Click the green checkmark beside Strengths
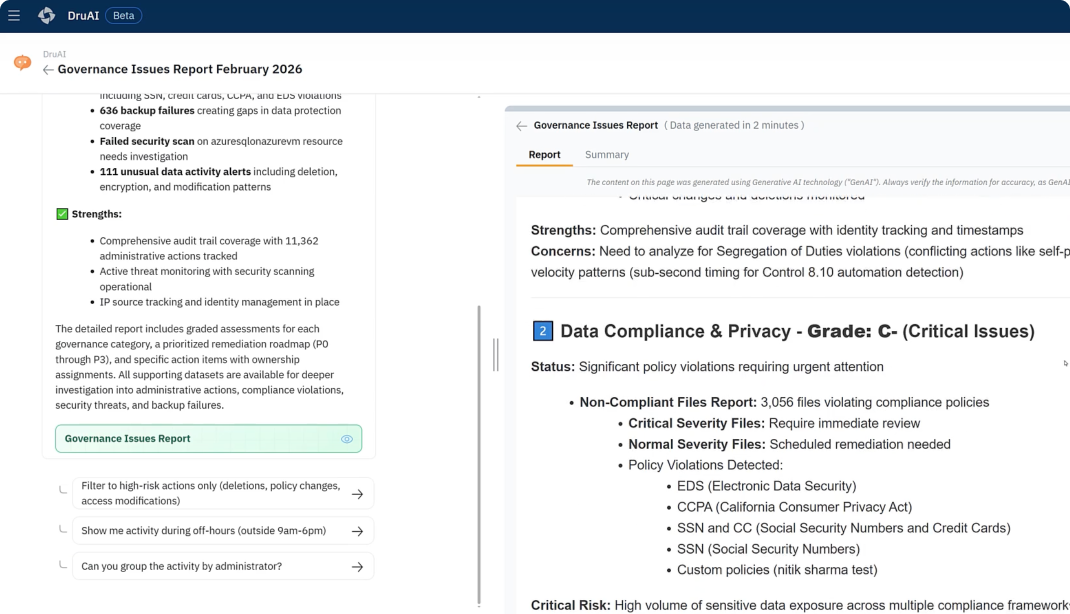 pyautogui.click(x=62, y=214)
